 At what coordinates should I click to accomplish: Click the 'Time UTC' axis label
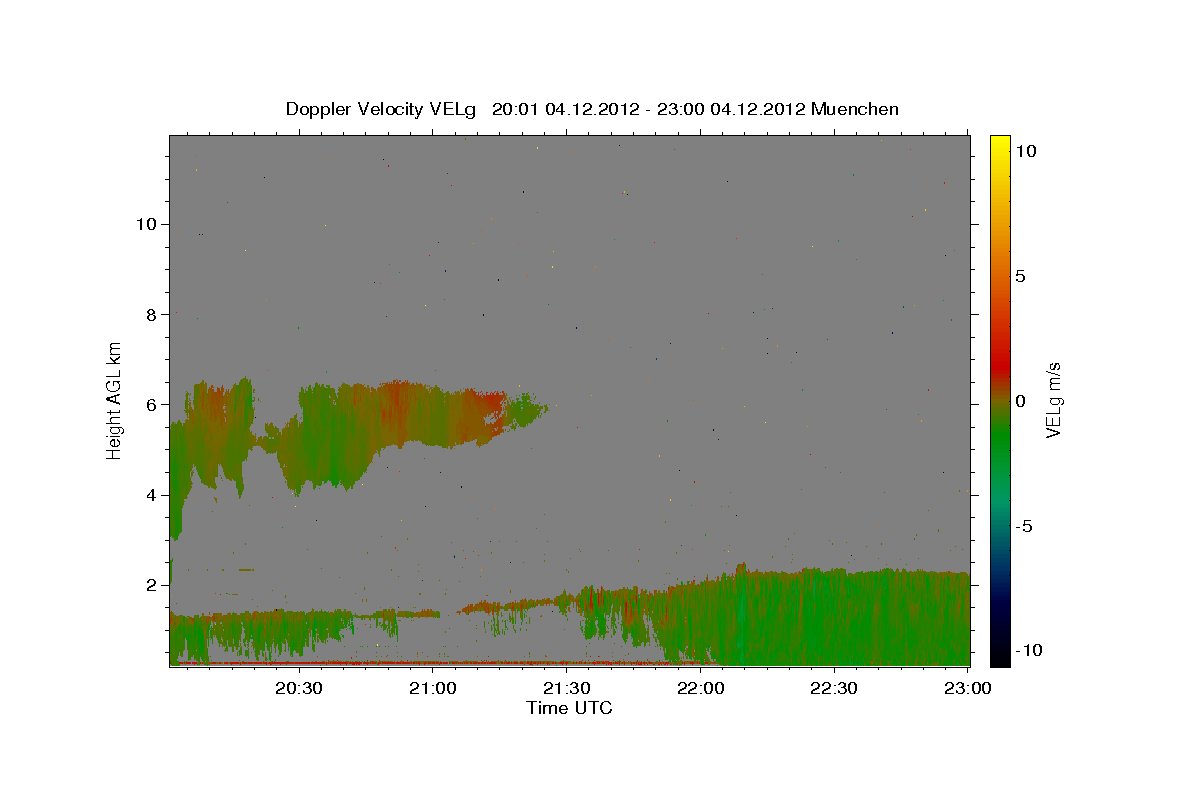569,708
